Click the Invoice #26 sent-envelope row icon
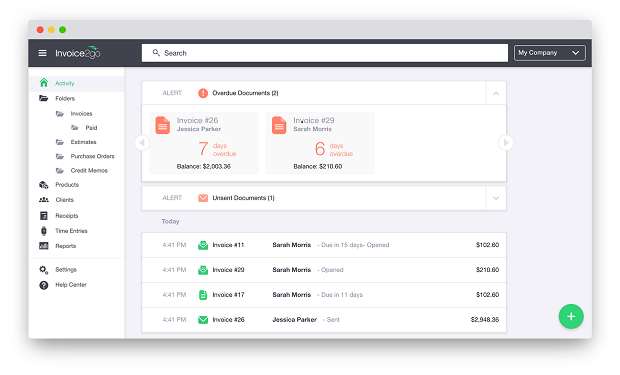Screen dimensions: 620x375 coord(203,320)
